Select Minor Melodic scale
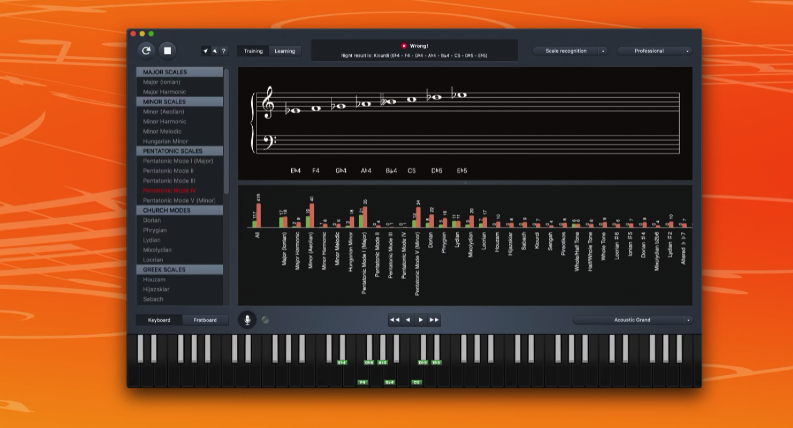The height and width of the screenshot is (428, 793). point(180,131)
